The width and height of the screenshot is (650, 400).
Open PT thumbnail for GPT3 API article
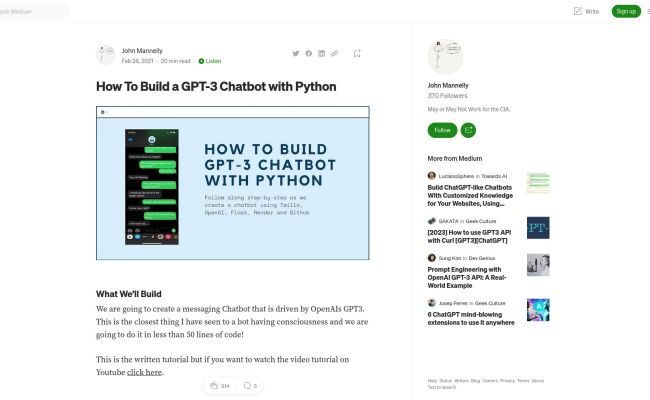pyautogui.click(x=538, y=228)
